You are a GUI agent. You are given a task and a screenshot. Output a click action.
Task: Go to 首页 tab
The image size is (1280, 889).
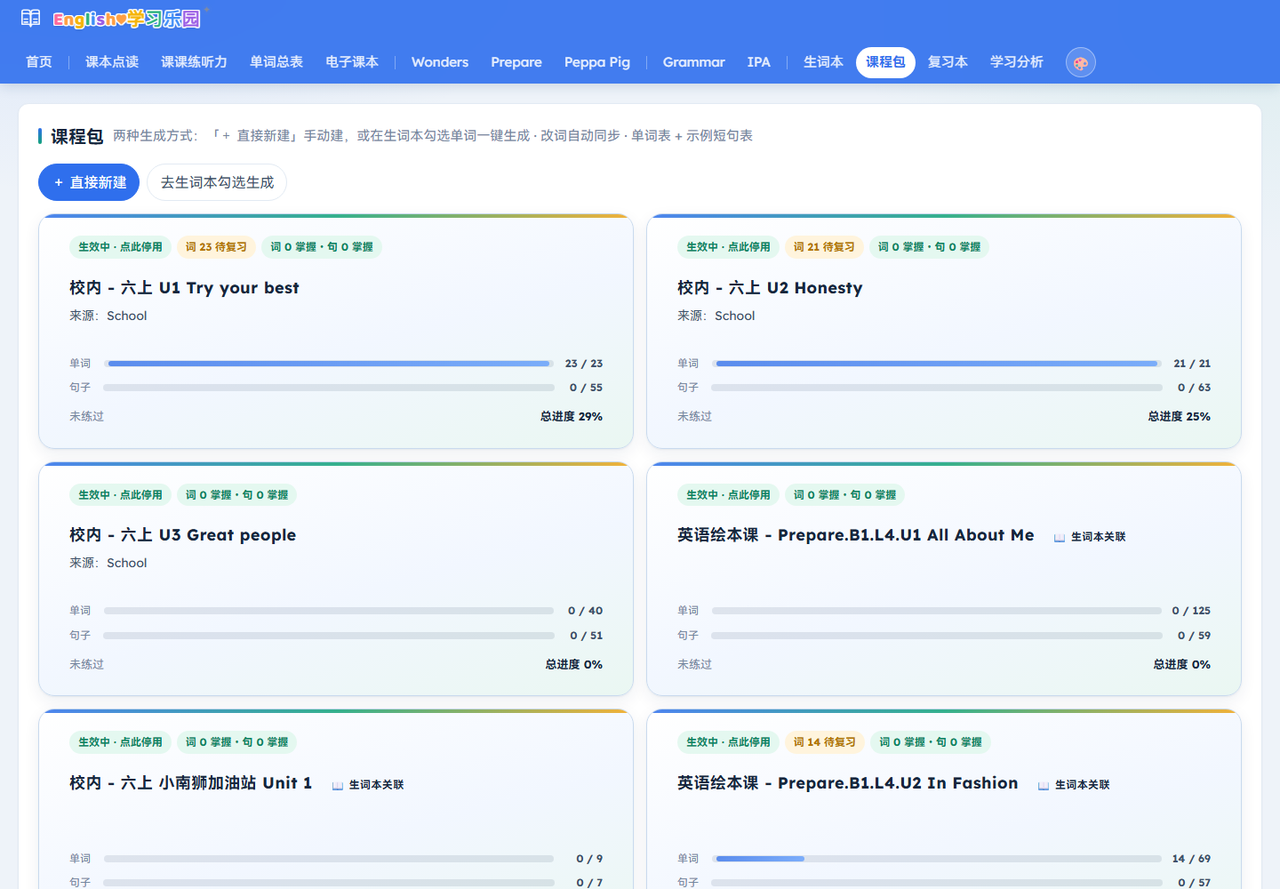(x=39, y=62)
